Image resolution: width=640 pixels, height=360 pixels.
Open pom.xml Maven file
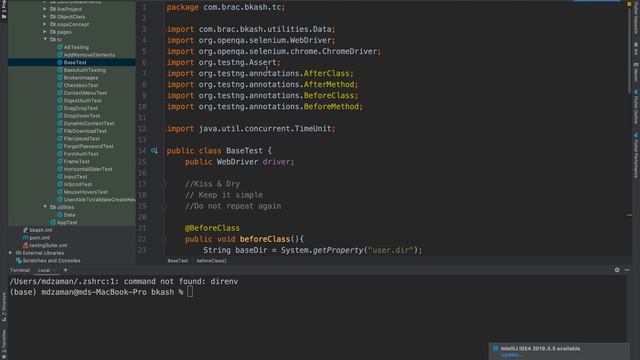pyautogui.click(x=39, y=238)
